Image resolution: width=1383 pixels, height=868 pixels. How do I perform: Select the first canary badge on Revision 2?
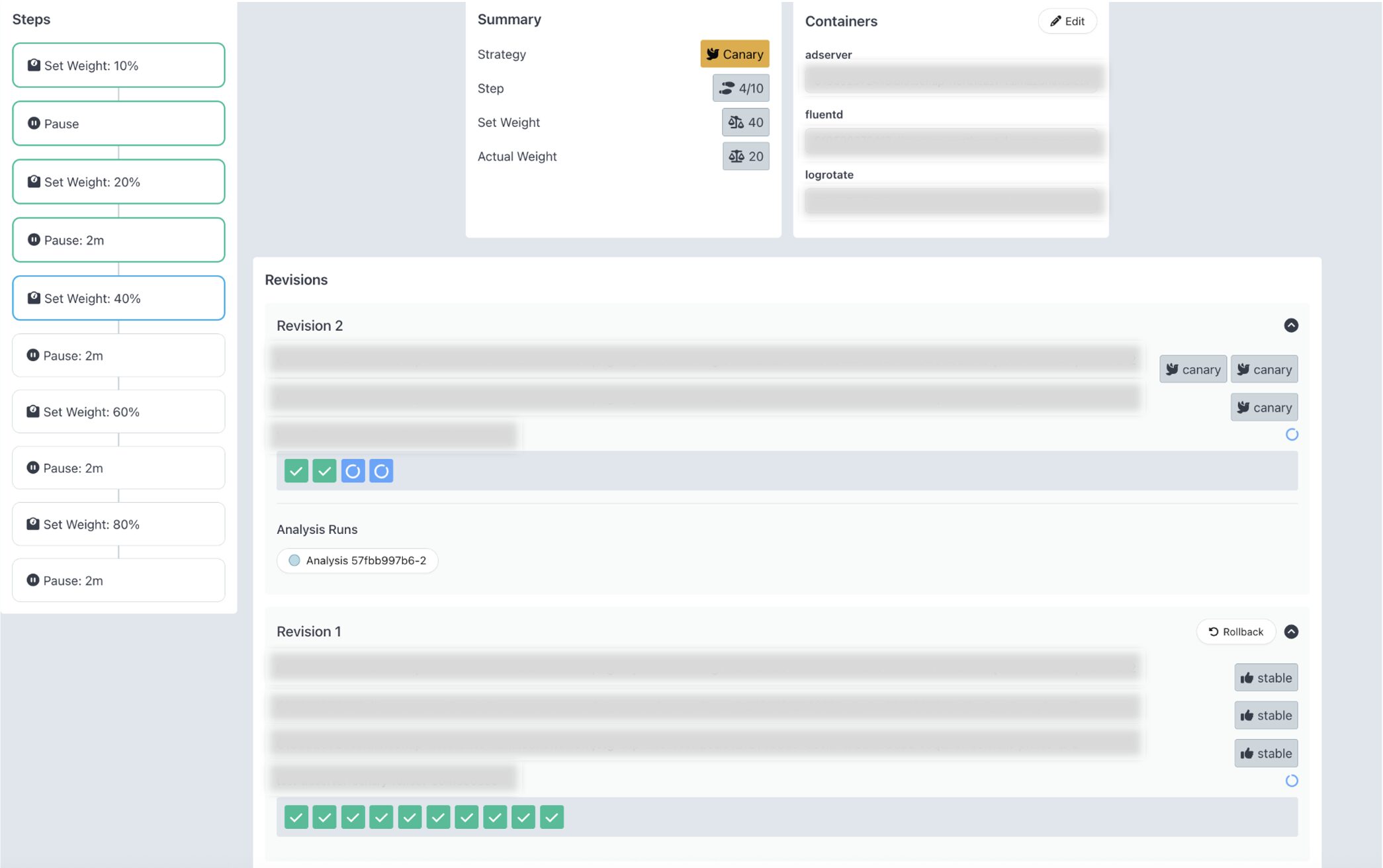coord(1193,369)
